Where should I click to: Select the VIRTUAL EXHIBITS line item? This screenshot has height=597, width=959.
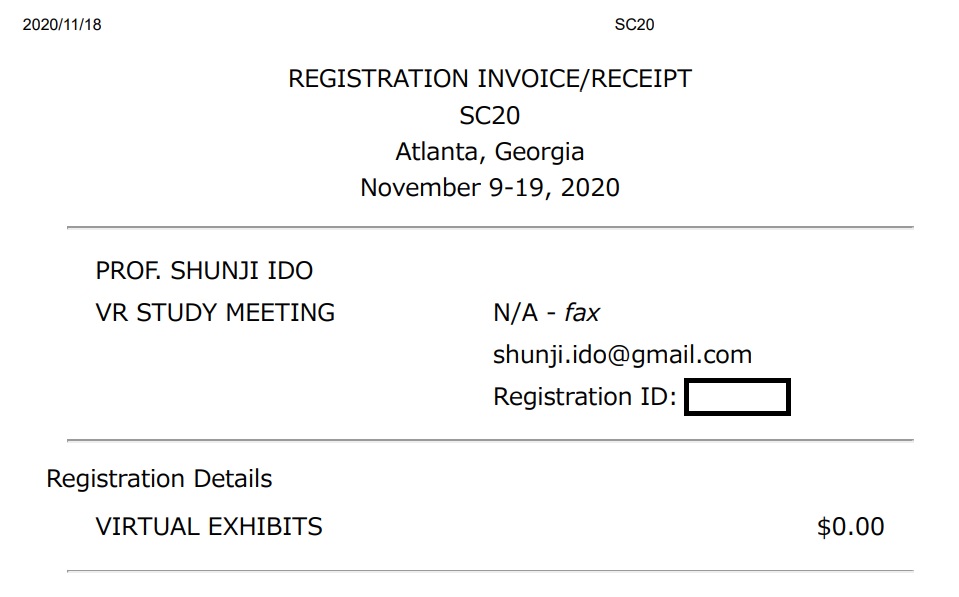(209, 526)
